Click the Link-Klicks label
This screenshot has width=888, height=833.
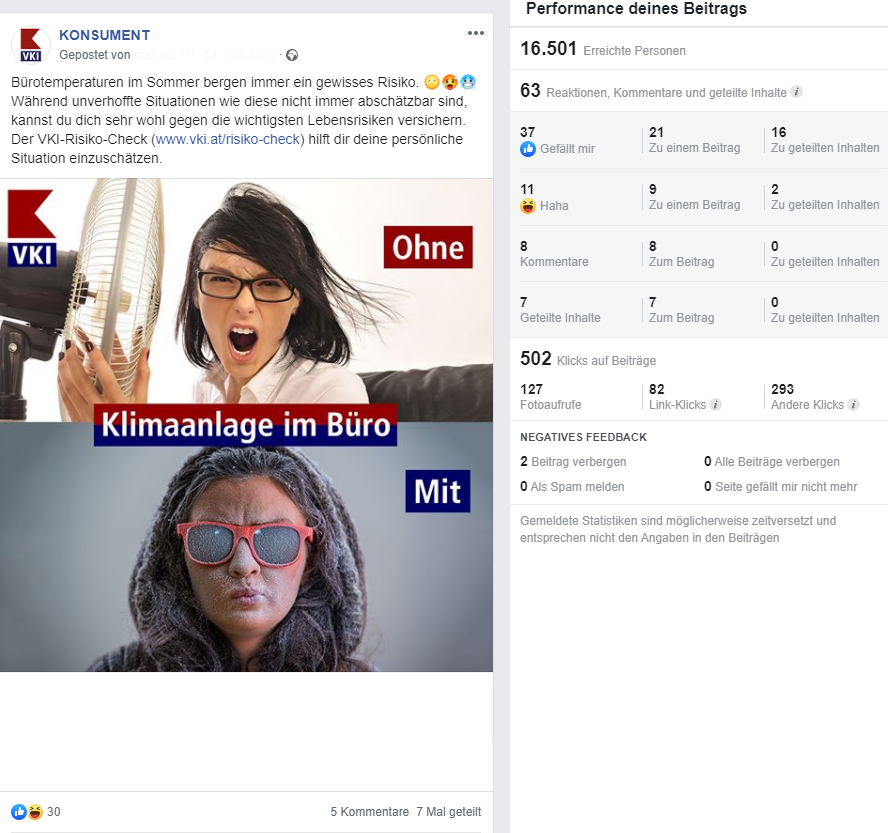[x=677, y=405]
